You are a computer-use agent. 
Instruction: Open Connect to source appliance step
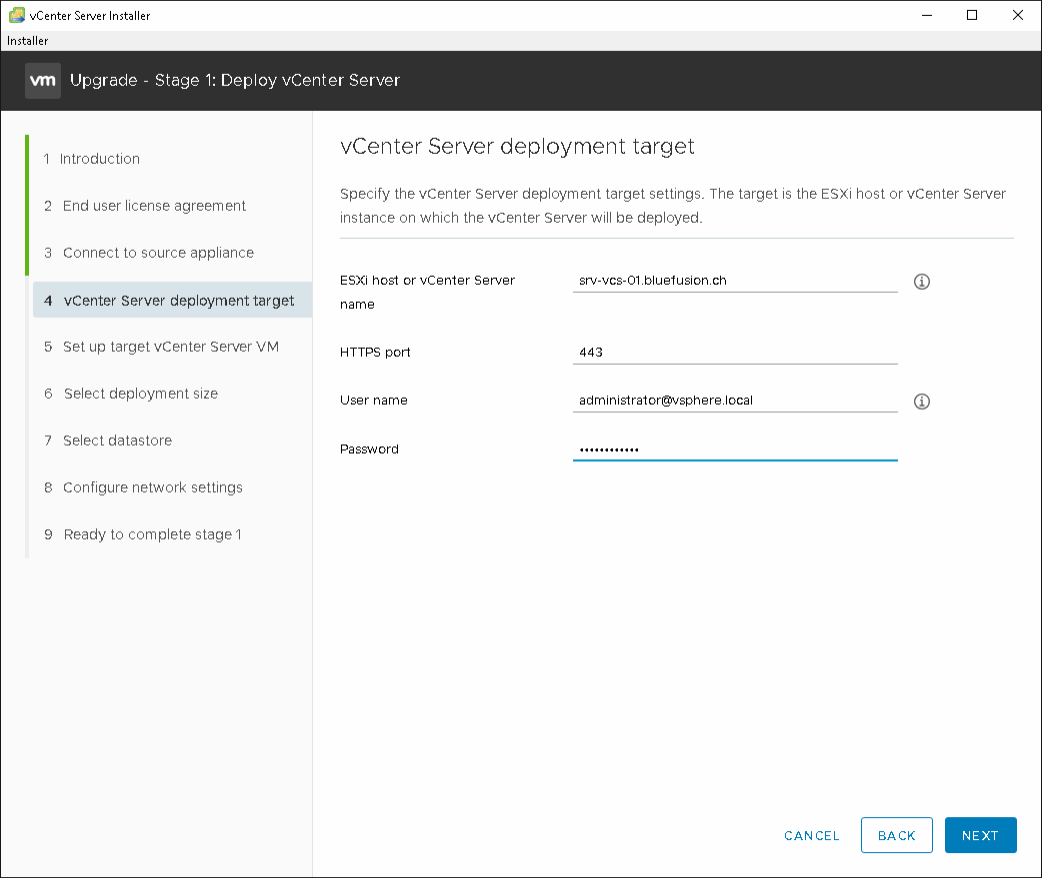click(x=158, y=253)
